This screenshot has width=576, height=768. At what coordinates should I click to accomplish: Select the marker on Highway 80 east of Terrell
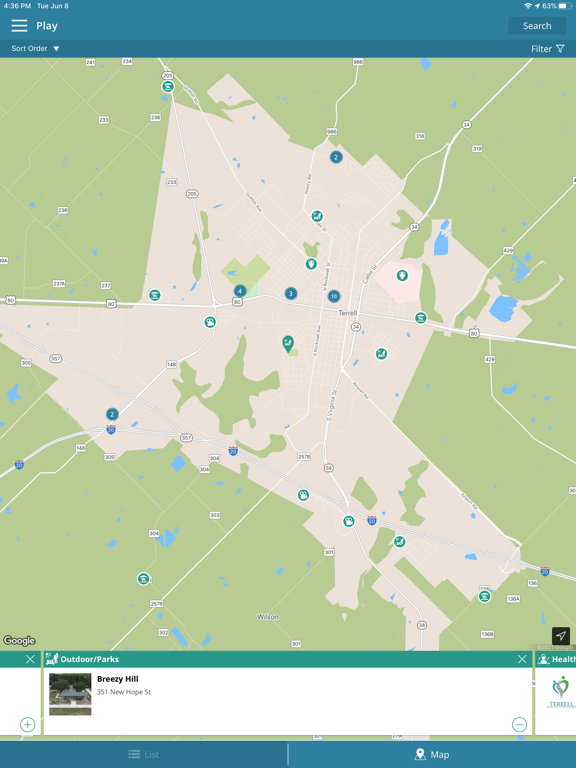click(x=420, y=318)
